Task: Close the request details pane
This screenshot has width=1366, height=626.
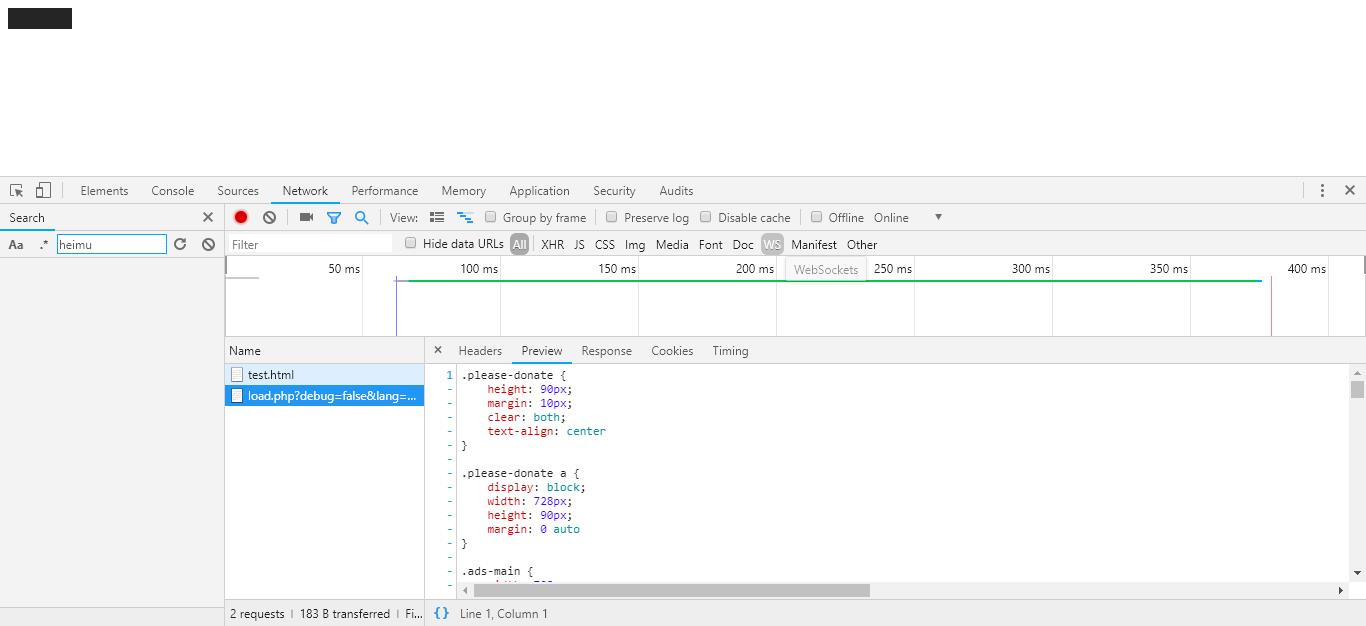Action: [438, 350]
